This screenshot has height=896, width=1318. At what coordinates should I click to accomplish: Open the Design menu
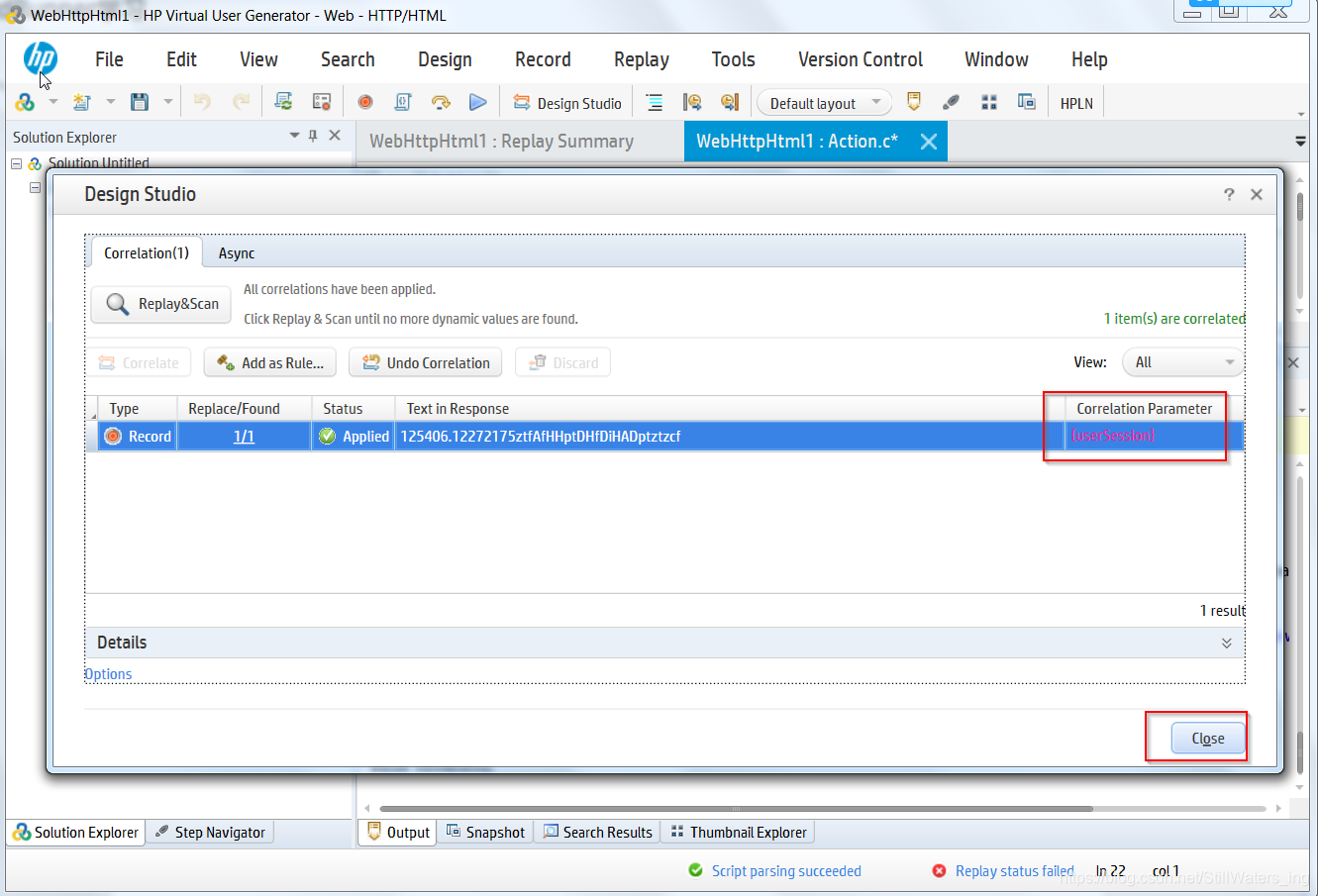(x=445, y=59)
